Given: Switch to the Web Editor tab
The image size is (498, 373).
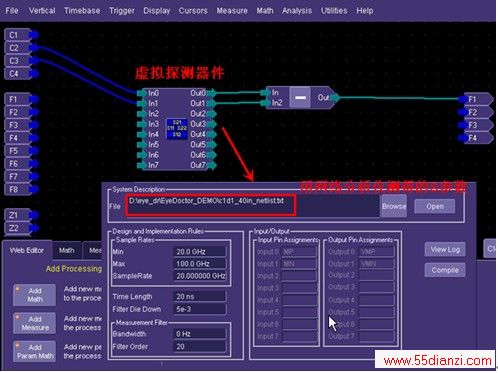Looking at the screenshot, I should [x=27, y=250].
